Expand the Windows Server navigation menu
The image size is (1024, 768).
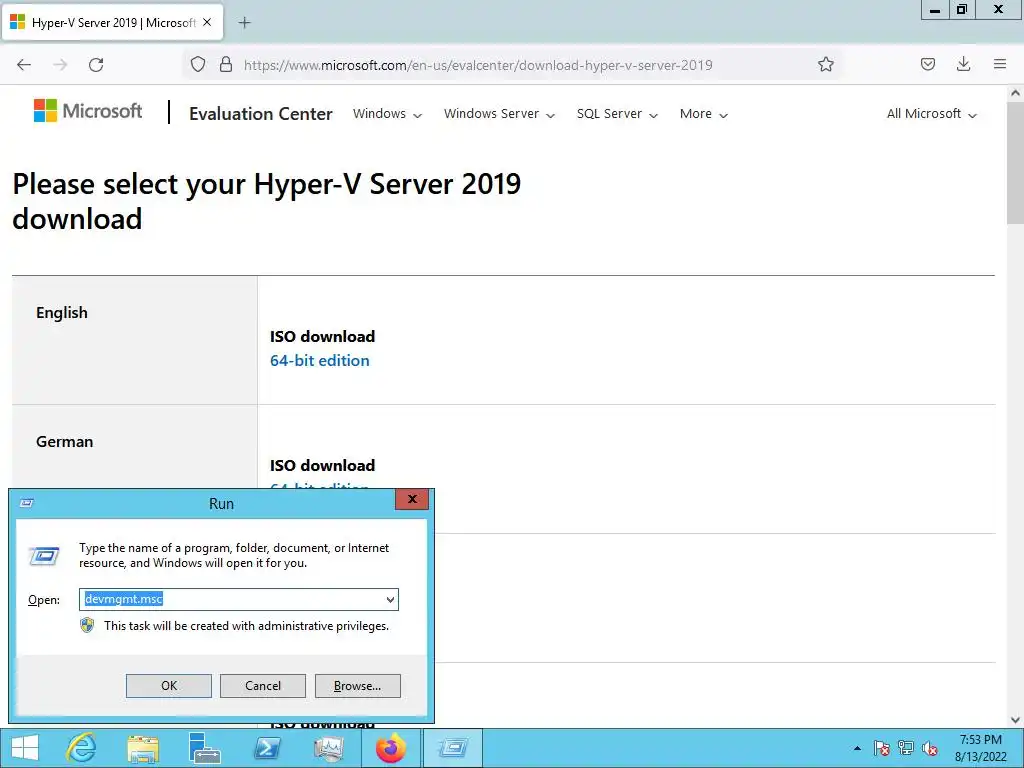[500, 114]
